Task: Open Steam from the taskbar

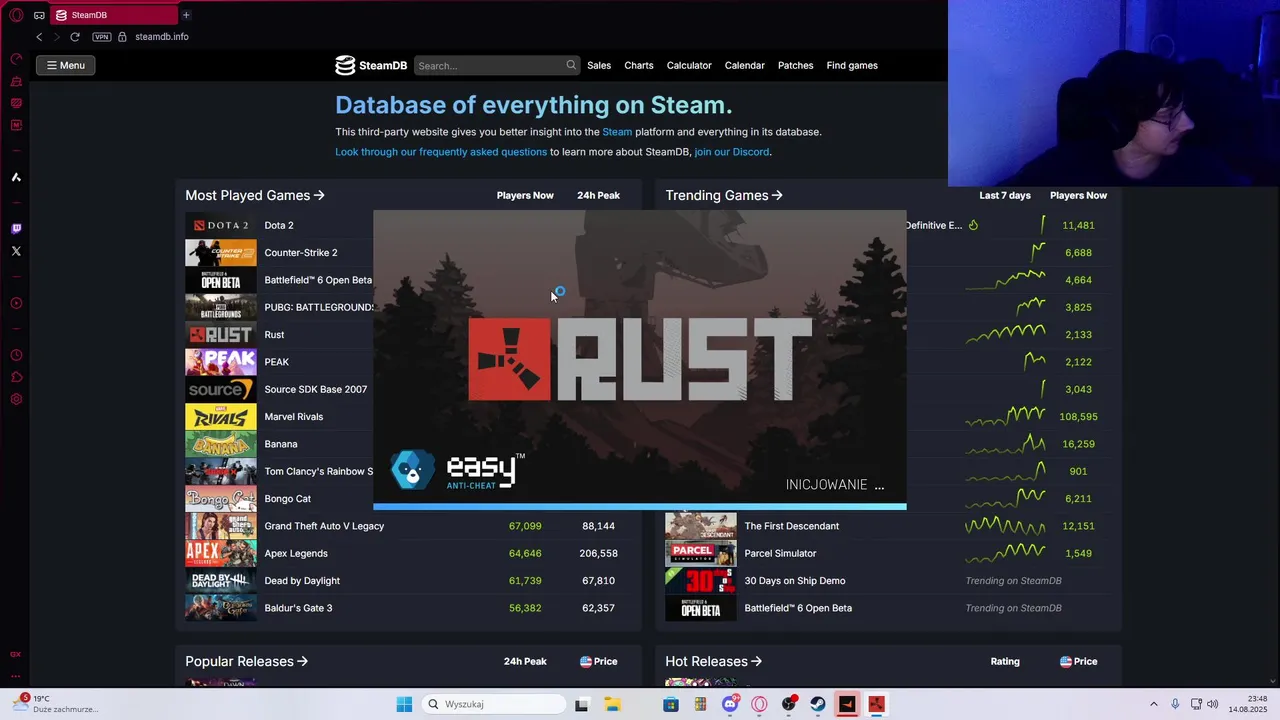Action: pos(818,704)
